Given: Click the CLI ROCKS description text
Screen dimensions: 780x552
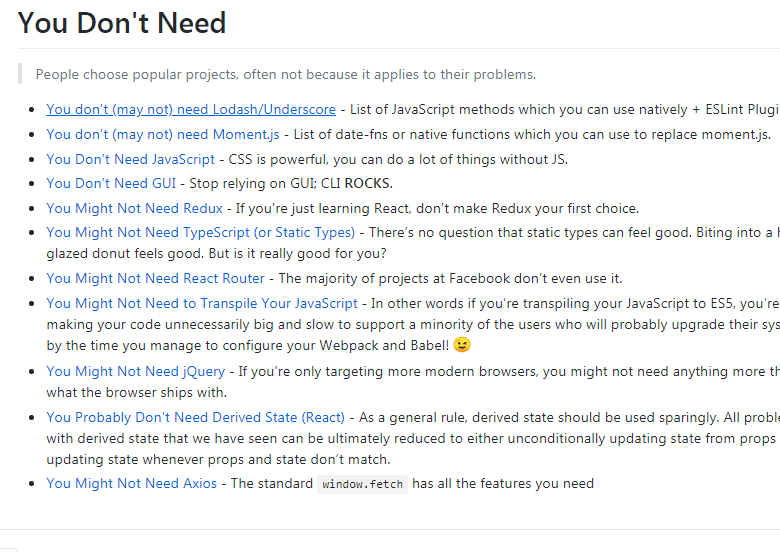Looking at the screenshot, I should 291,184.
